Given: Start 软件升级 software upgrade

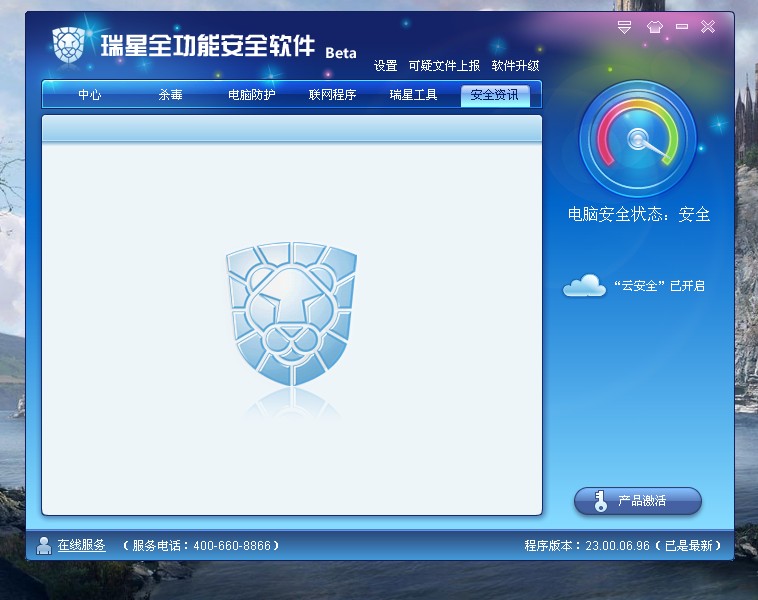Looking at the screenshot, I should [515, 66].
